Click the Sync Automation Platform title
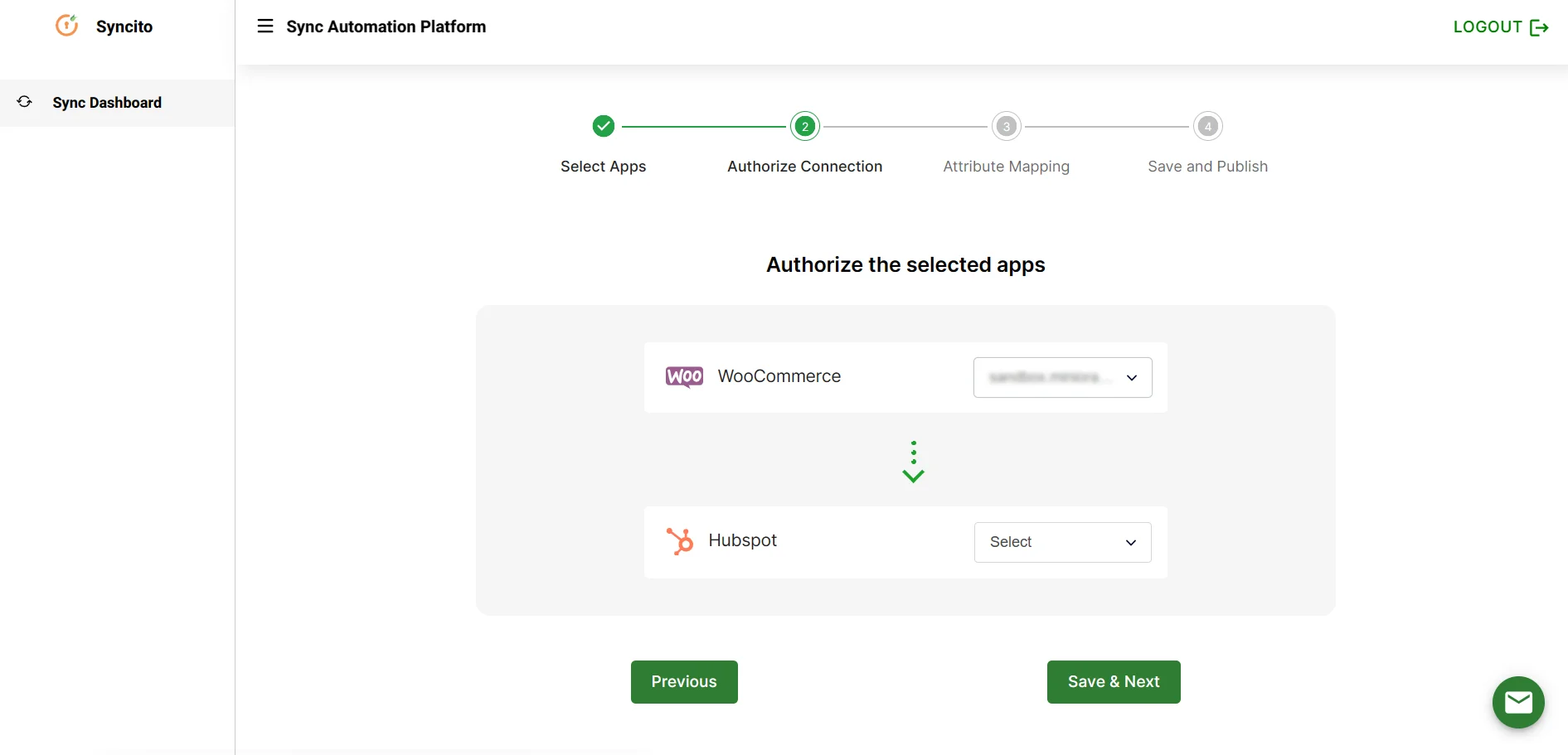 pos(386,26)
